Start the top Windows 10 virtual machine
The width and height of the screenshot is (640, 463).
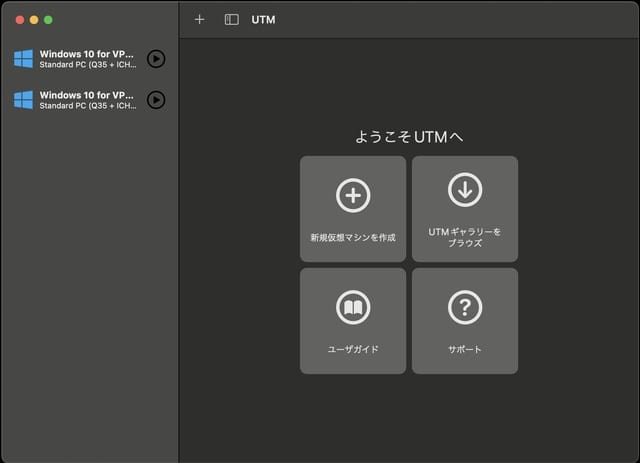click(x=156, y=59)
